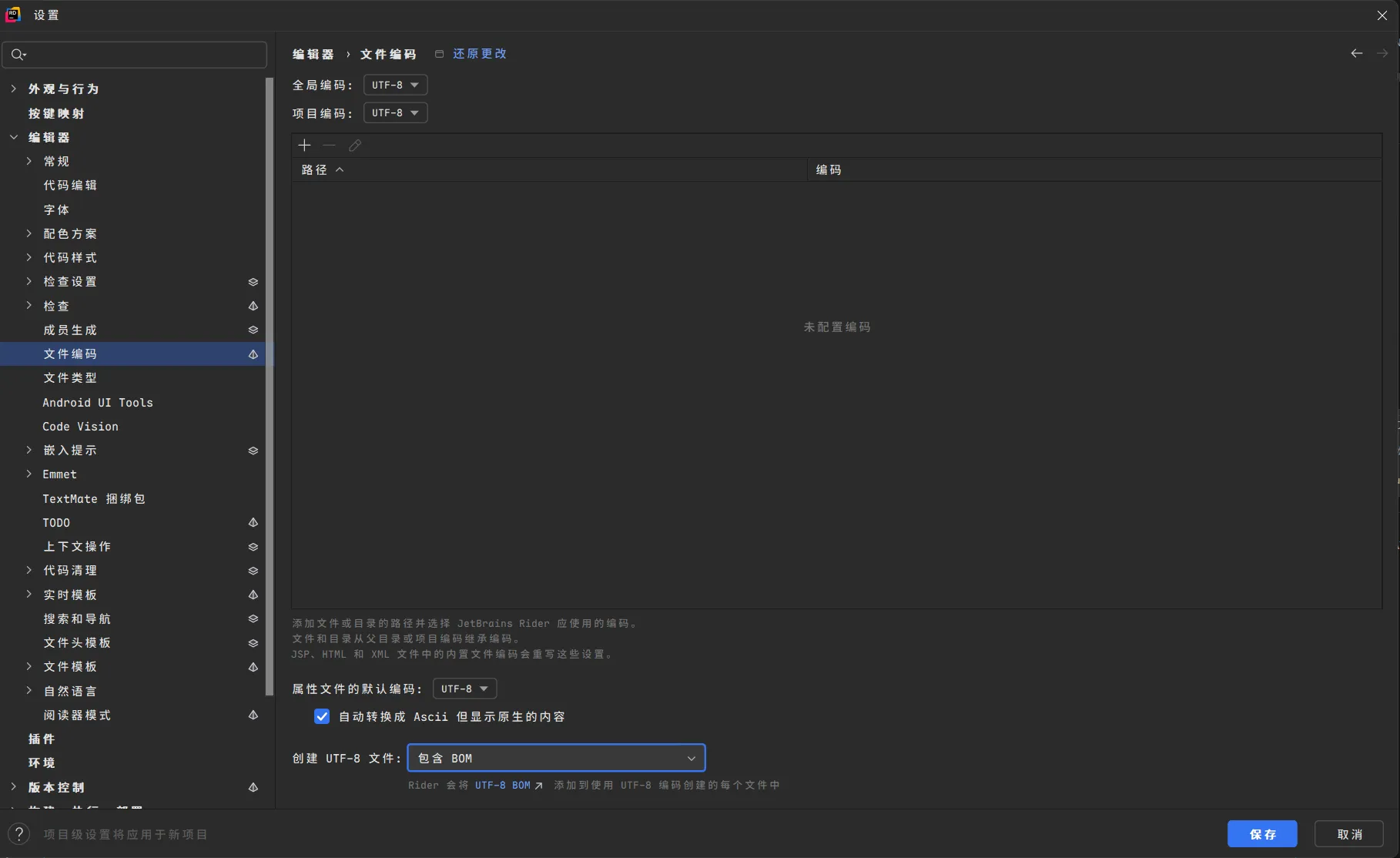
Task: Open the UTF-8 BOM documentation link
Action: [501, 785]
